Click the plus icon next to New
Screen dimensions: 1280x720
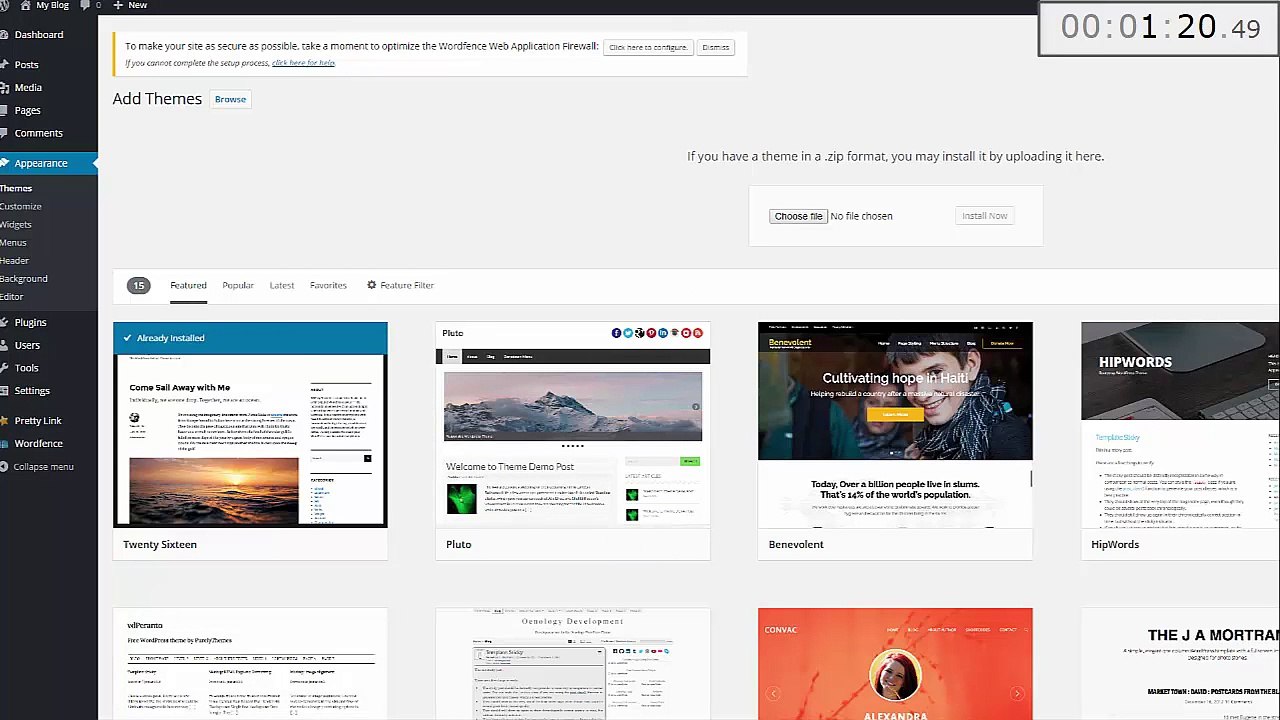tap(118, 5)
